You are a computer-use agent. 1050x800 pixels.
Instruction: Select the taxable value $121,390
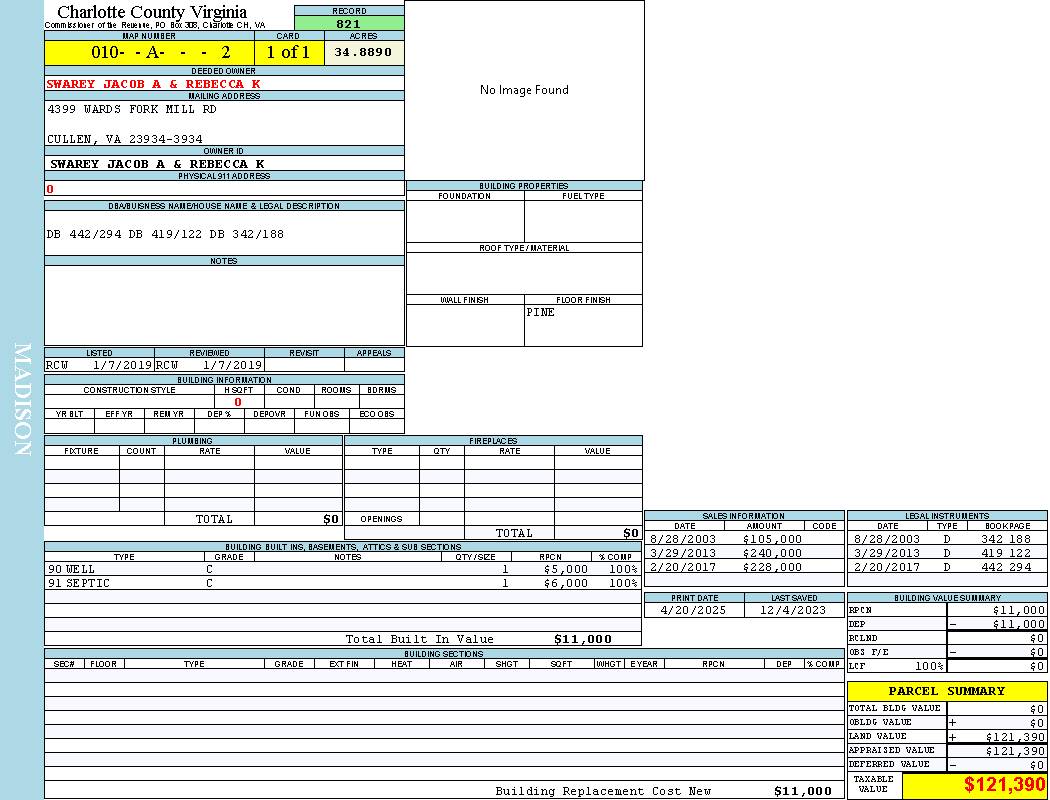tap(1004, 786)
